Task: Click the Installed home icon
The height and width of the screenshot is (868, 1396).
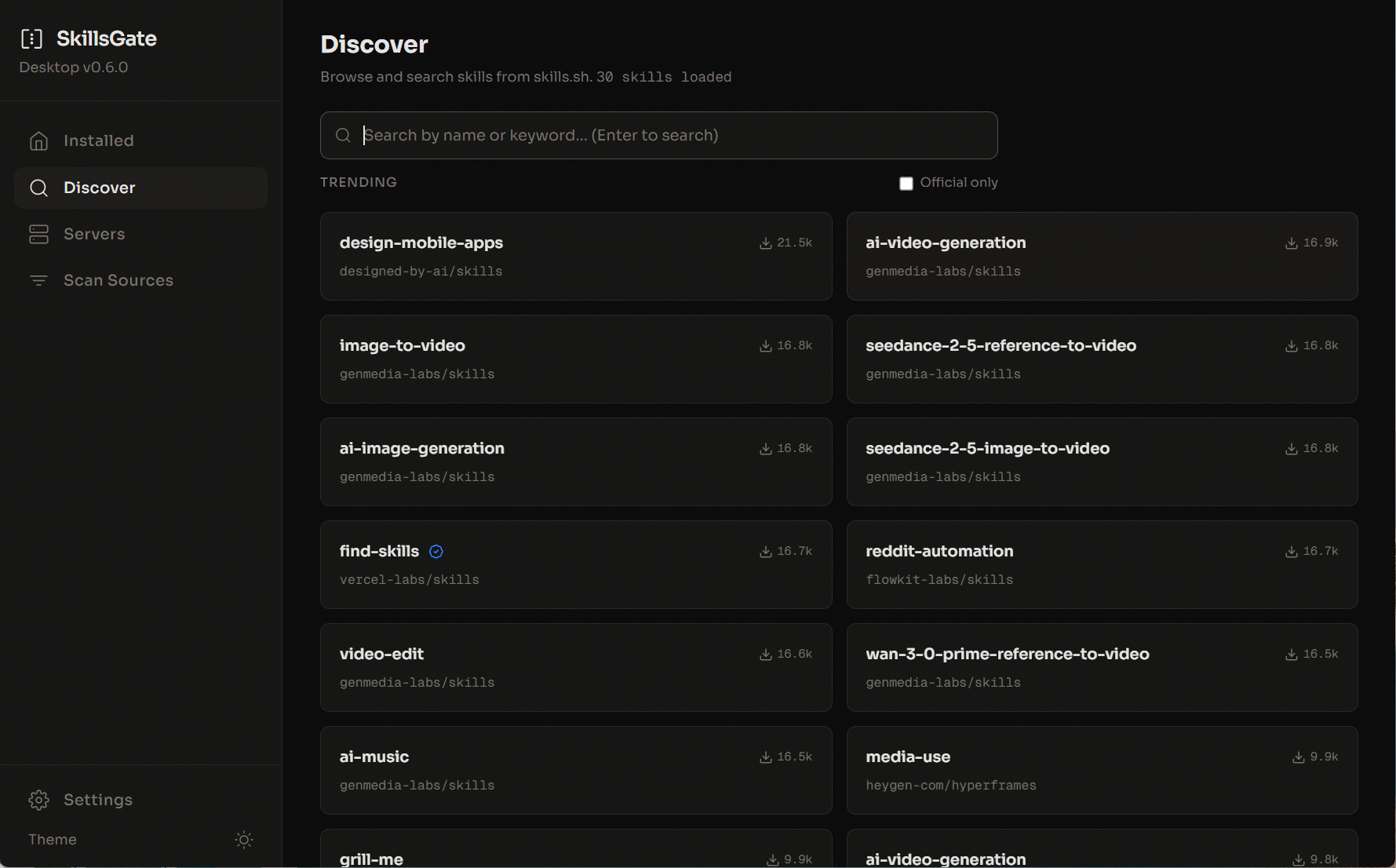Action: 38,140
